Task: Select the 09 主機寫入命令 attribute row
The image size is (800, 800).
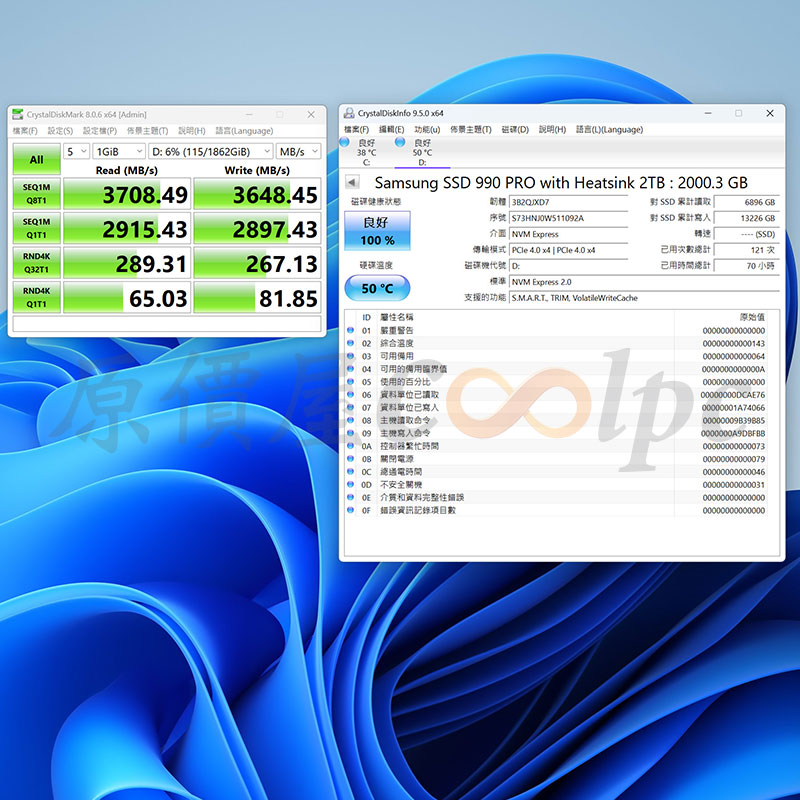Action: click(556, 433)
